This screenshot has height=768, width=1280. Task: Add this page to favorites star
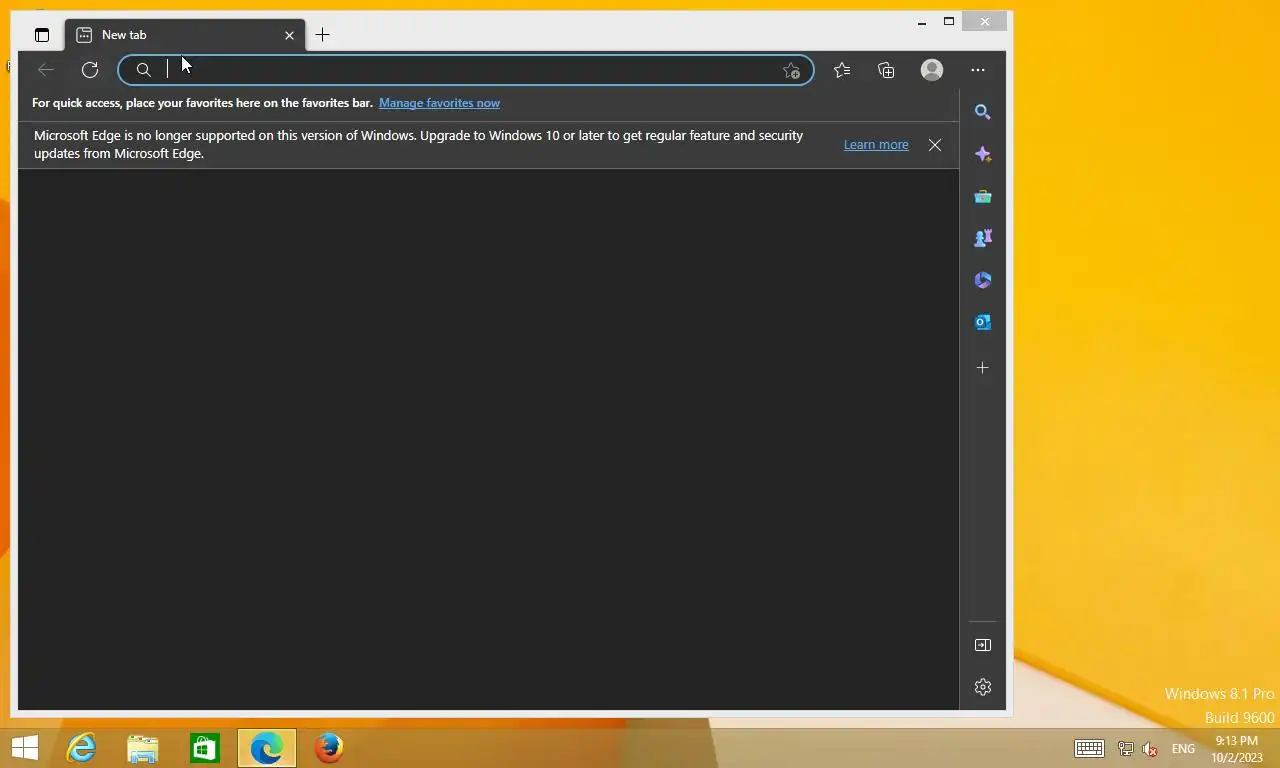click(x=791, y=70)
